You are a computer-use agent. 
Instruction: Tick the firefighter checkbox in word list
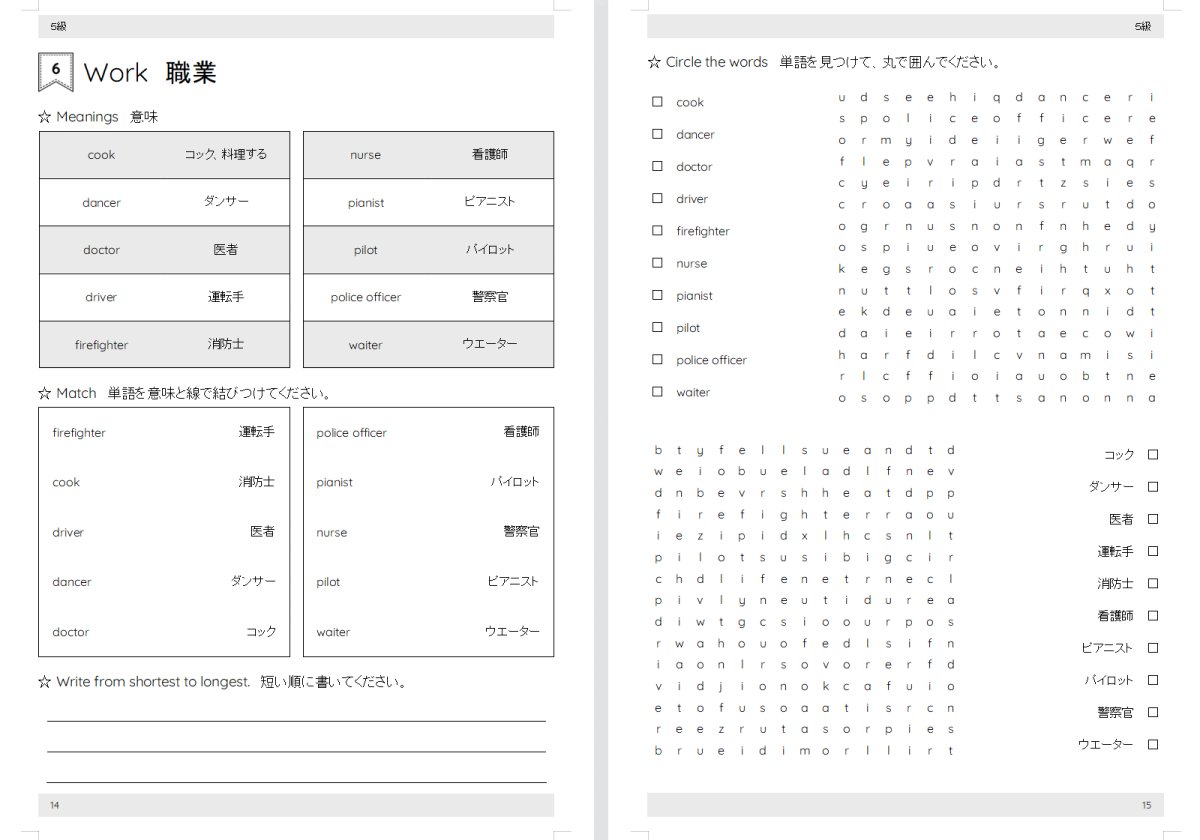coord(657,231)
